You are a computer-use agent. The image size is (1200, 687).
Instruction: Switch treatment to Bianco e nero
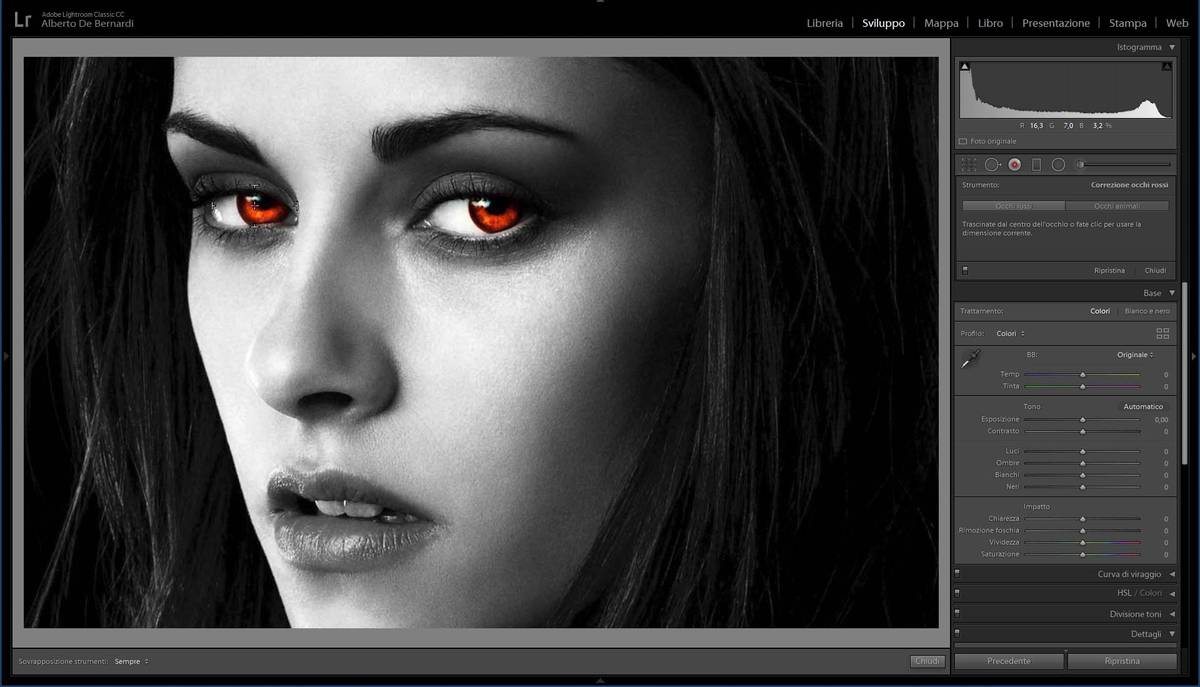point(1144,311)
